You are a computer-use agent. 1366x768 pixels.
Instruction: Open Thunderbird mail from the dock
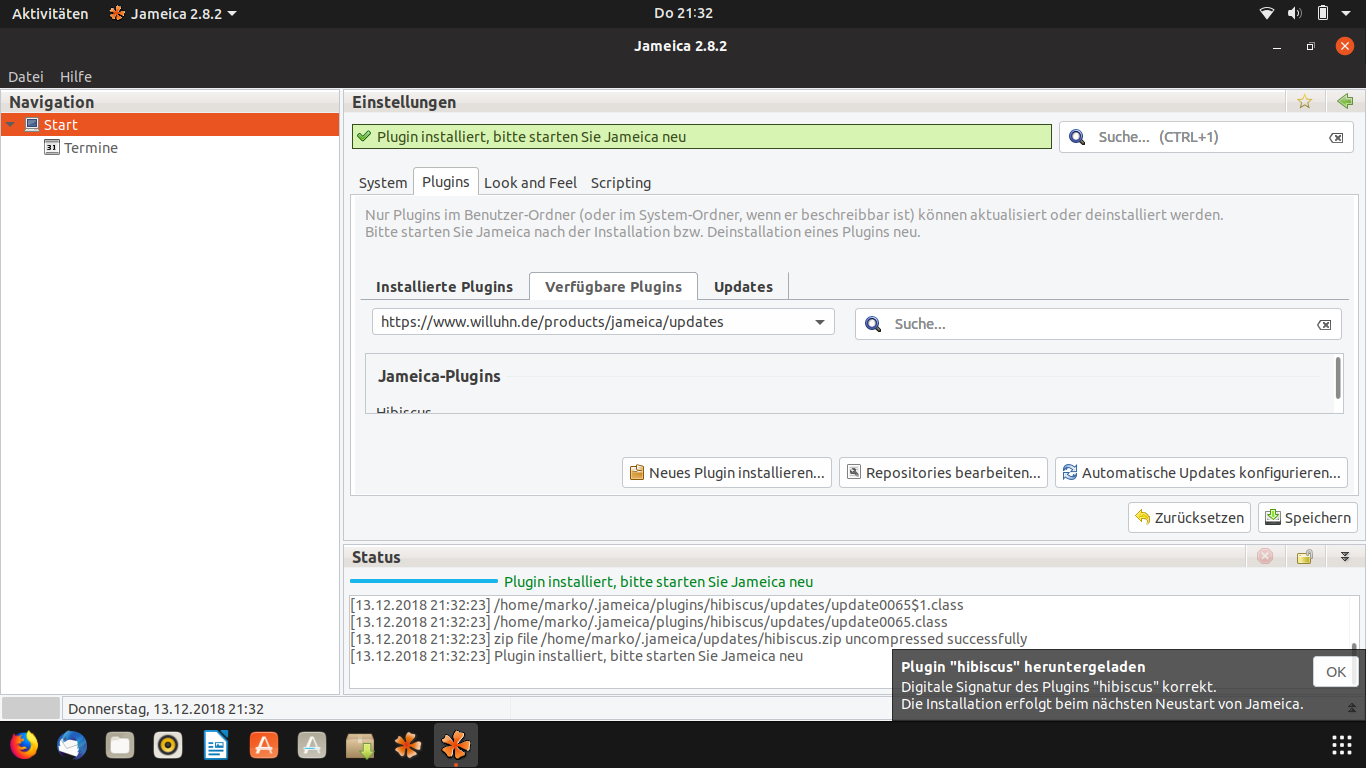(x=71, y=745)
